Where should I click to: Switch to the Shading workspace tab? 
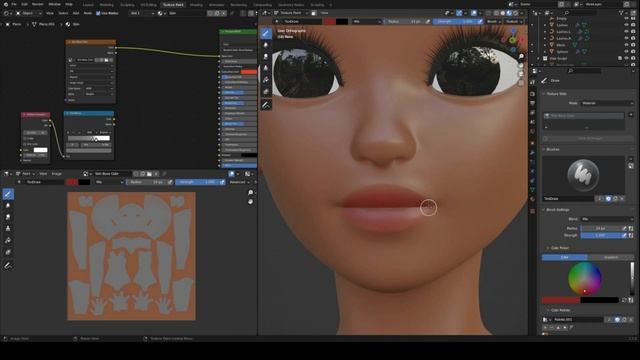pyautogui.click(x=196, y=5)
